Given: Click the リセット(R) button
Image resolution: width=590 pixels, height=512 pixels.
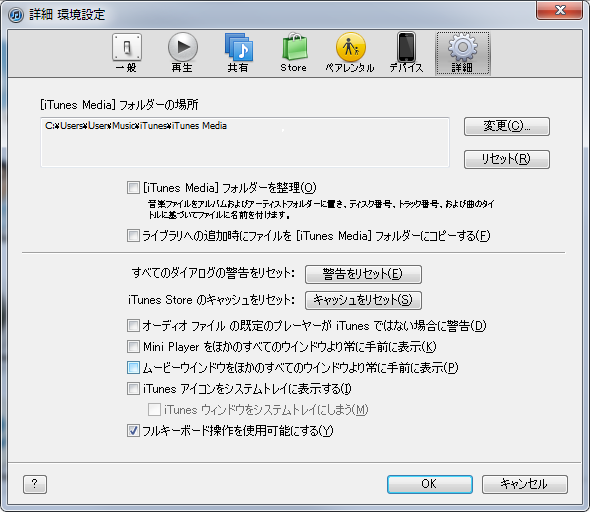Looking at the screenshot, I should 506,160.
